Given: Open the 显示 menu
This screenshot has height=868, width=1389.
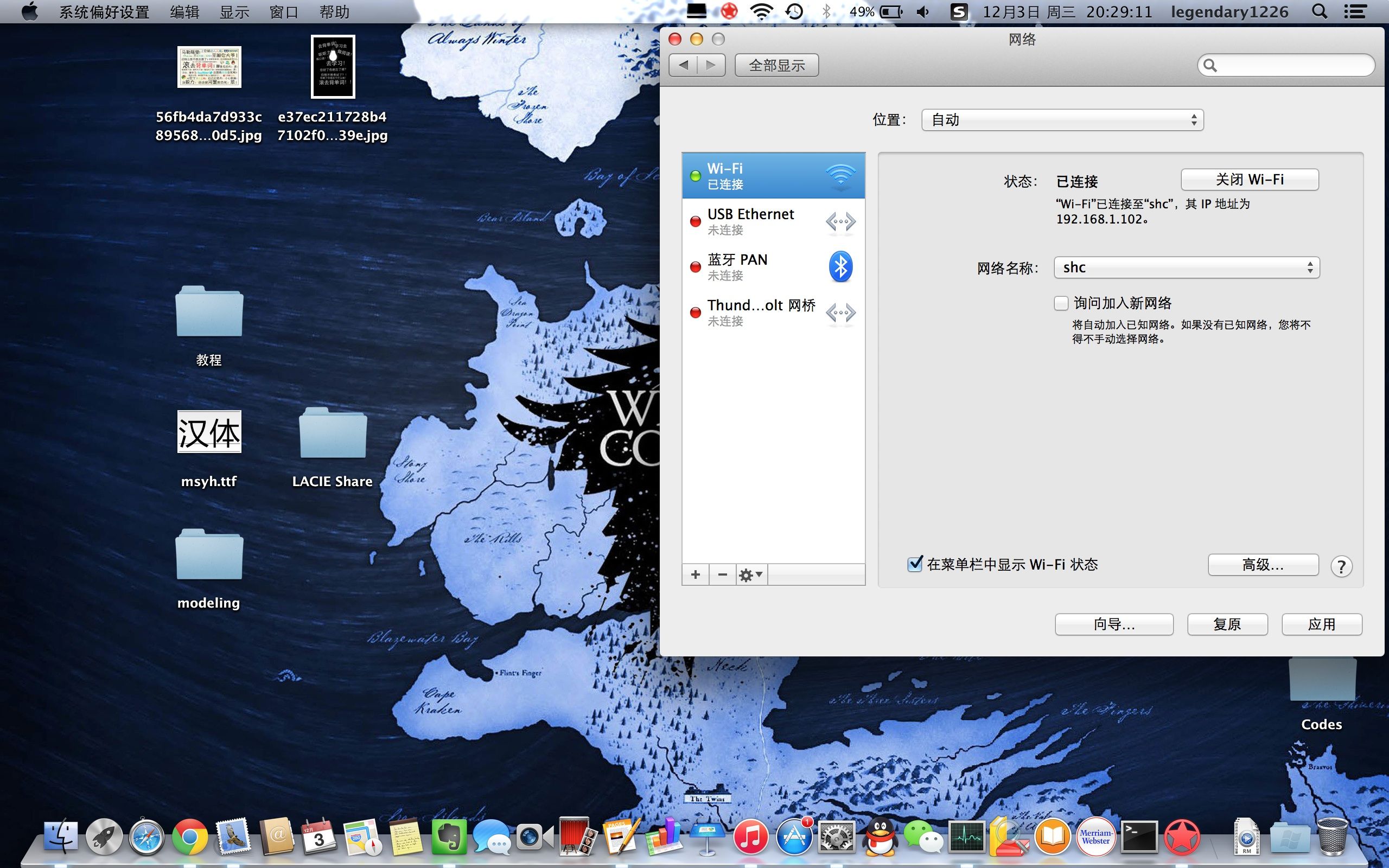Looking at the screenshot, I should coord(234,11).
